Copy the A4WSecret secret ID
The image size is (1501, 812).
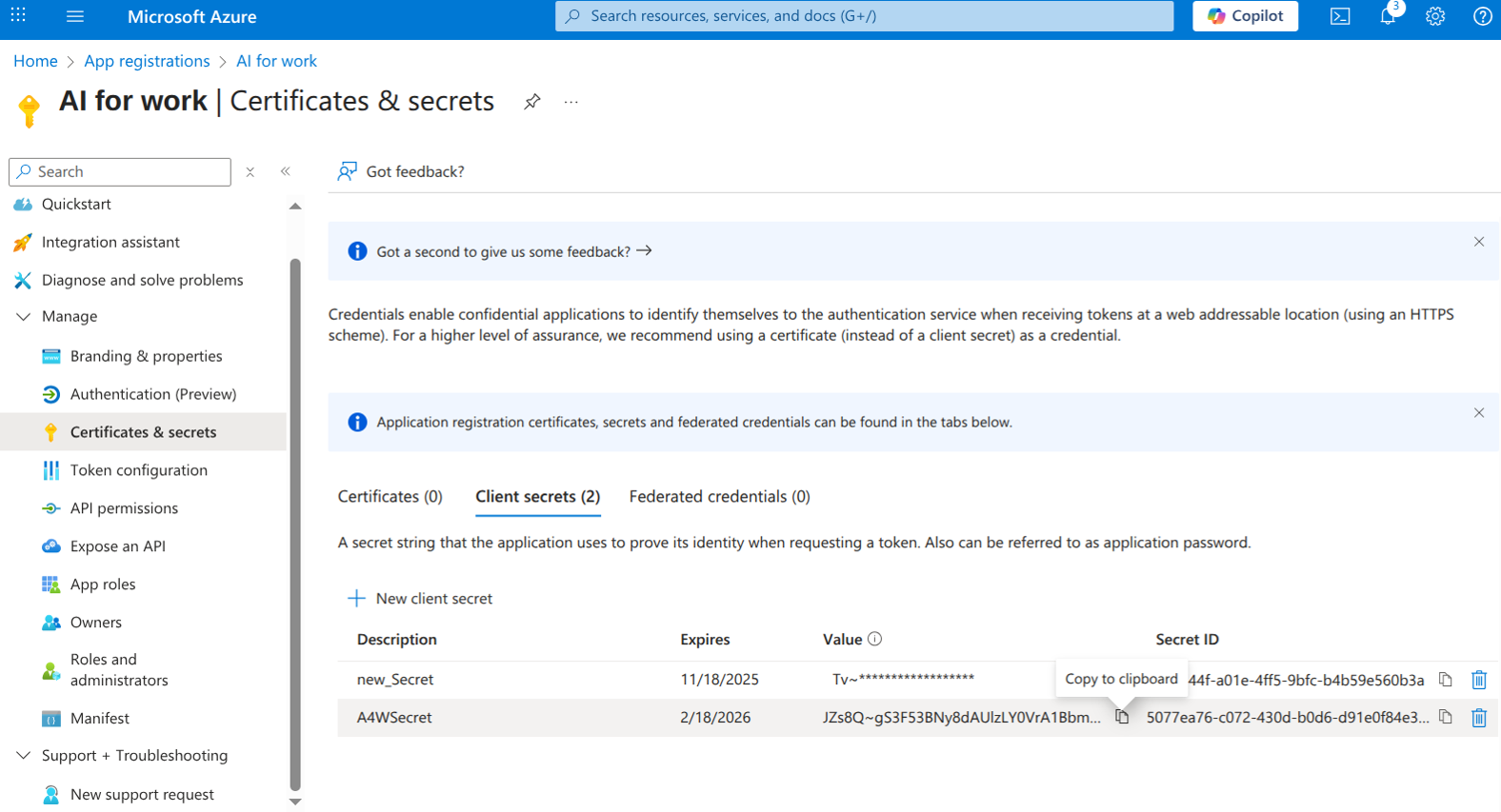click(x=1446, y=717)
